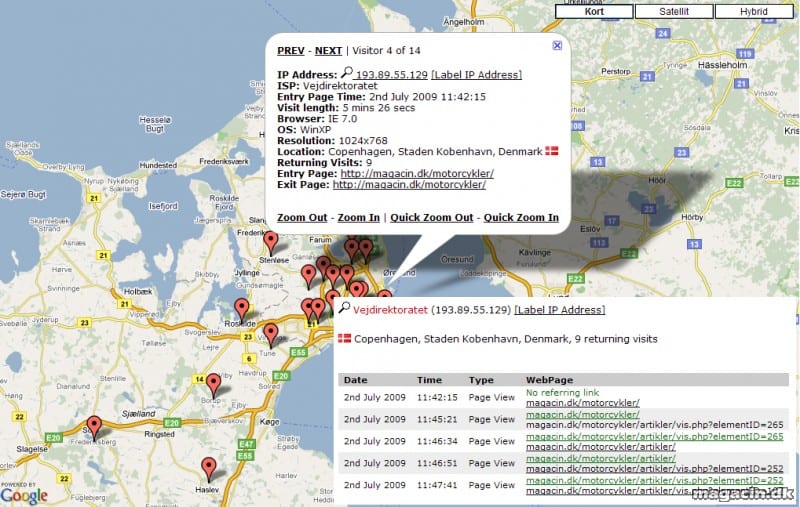Click Label IP Address link in lower panel
The image size is (800, 507).
coord(560,310)
